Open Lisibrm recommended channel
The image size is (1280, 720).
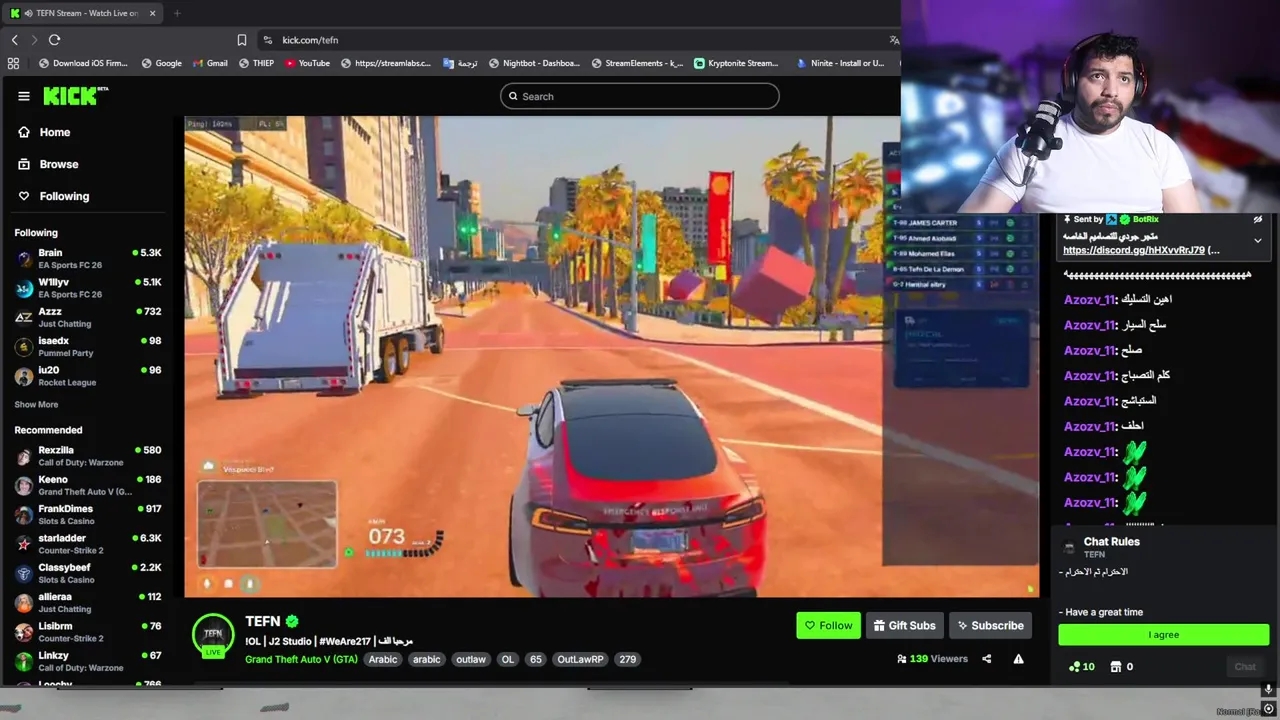87,631
